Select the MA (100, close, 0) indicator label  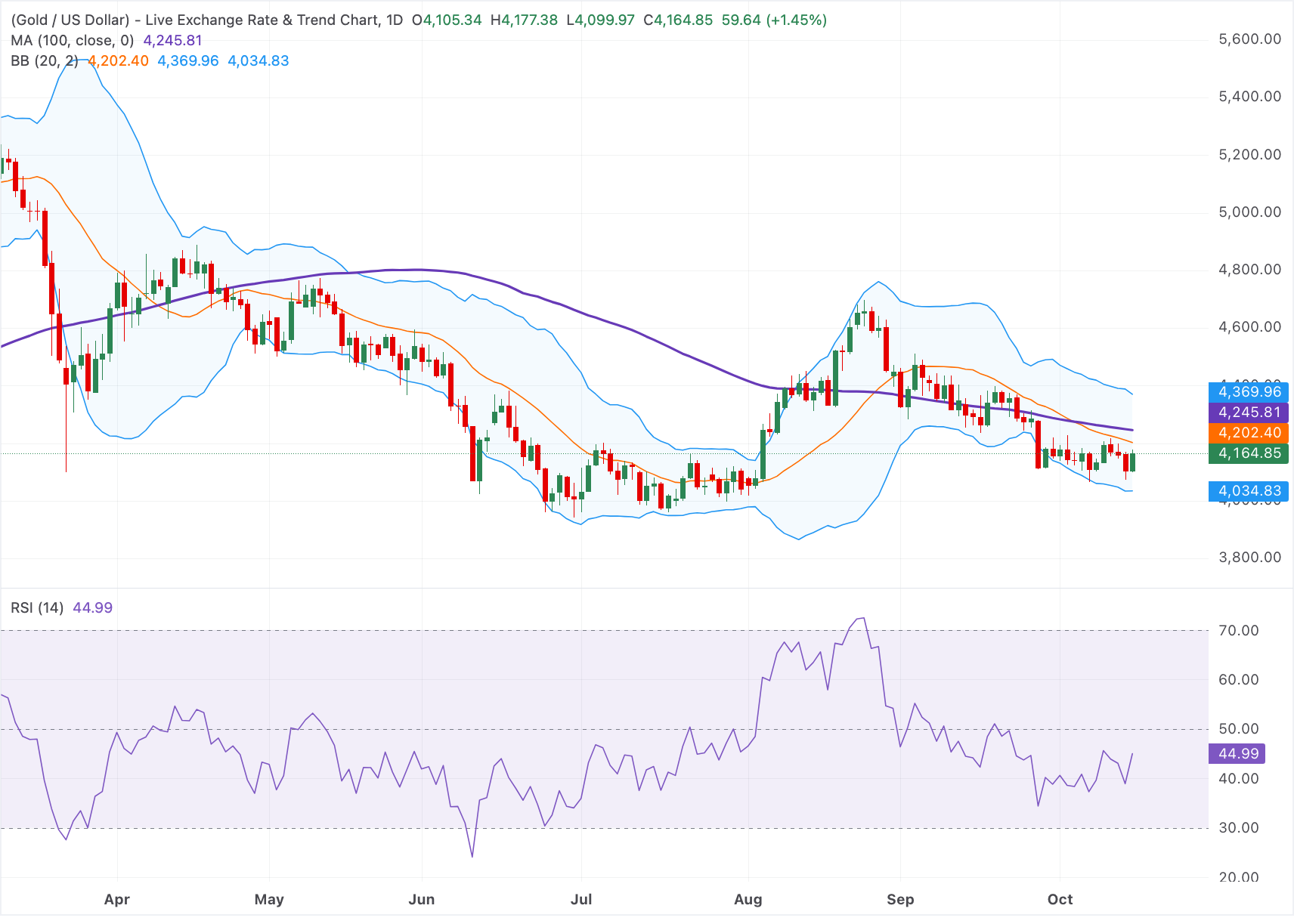(73, 40)
